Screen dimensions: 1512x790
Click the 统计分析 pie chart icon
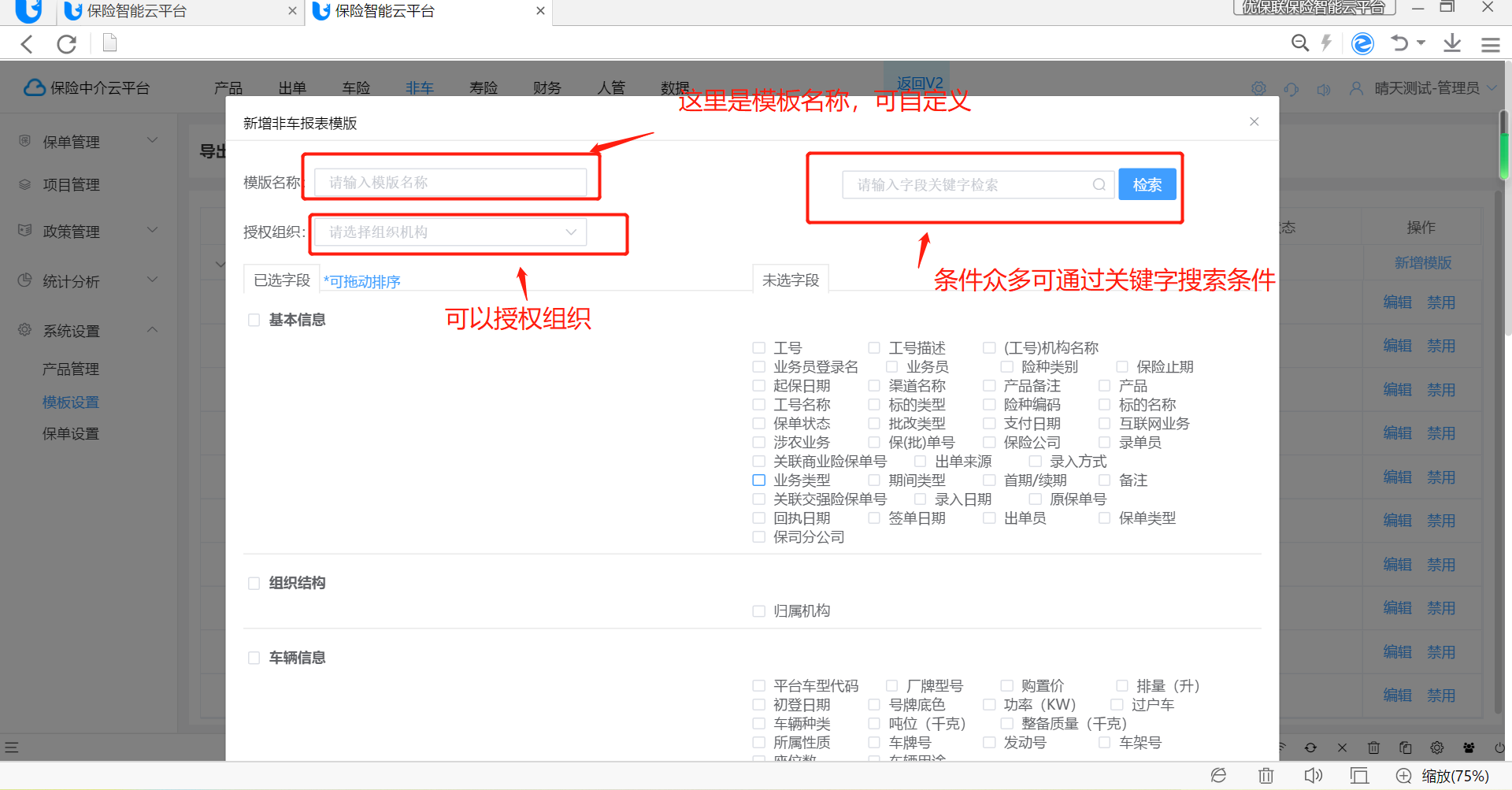pyautogui.click(x=25, y=280)
